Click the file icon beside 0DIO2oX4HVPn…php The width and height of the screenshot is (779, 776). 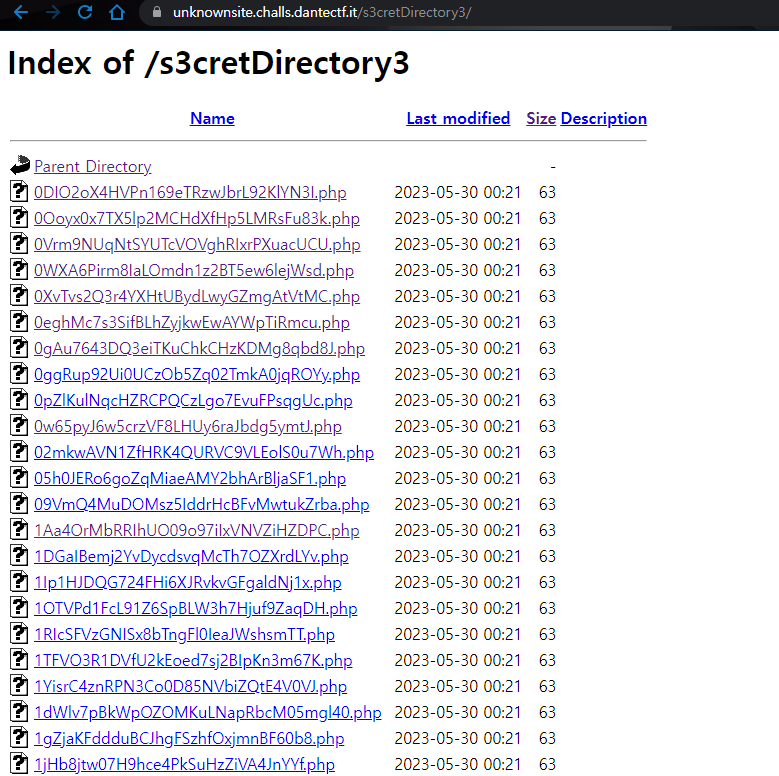coord(19,191)
